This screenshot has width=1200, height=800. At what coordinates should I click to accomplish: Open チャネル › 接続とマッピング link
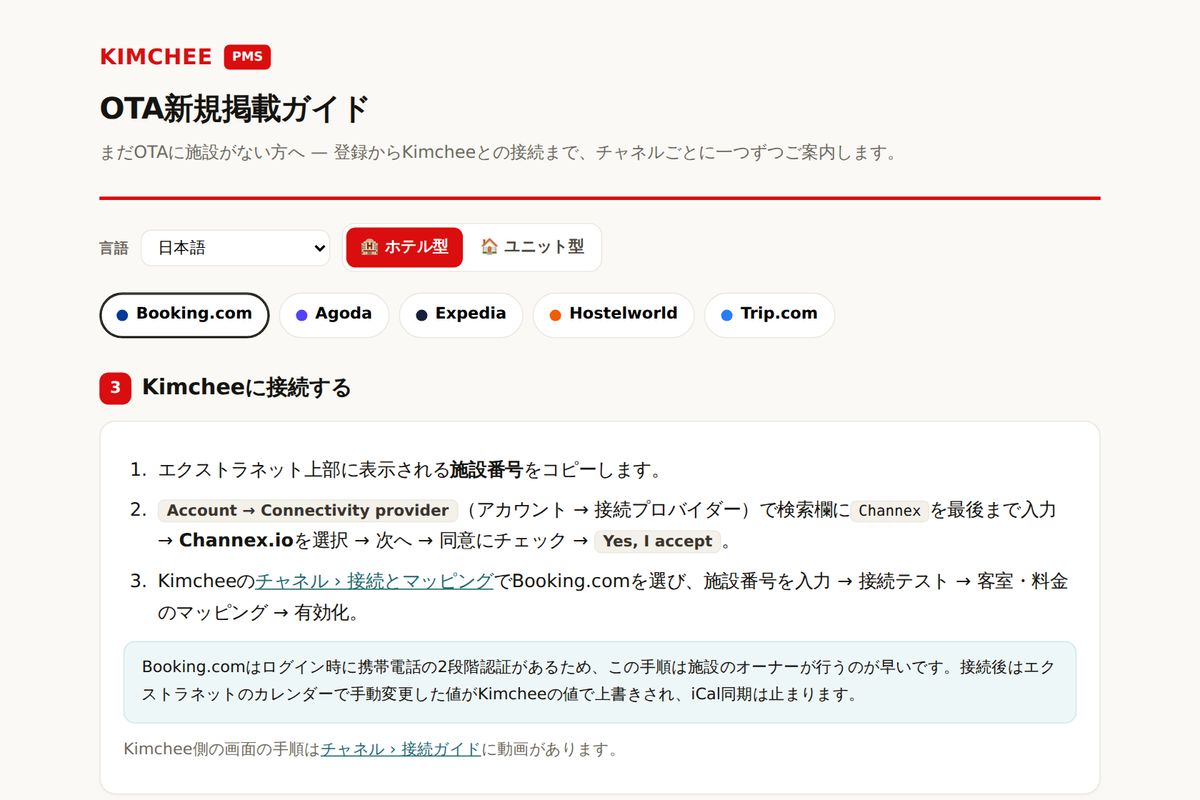click(375, 581)
